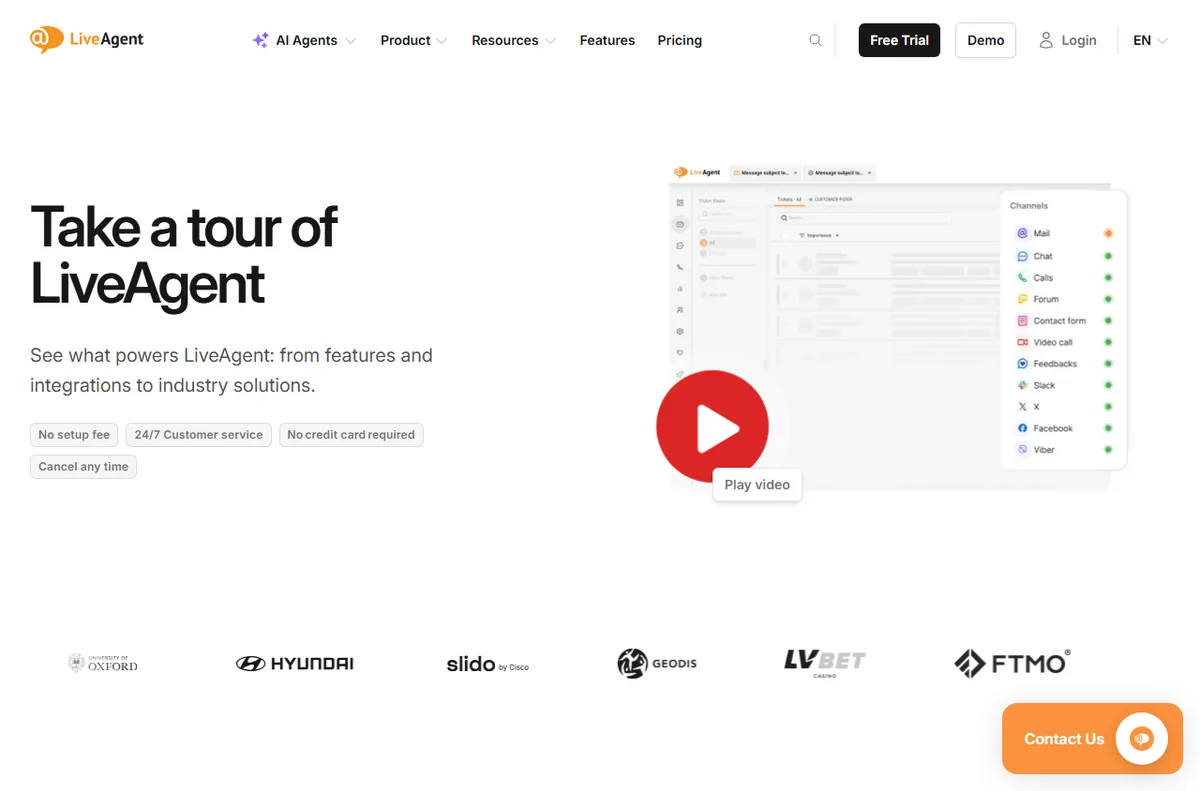1200x791 pixels.
Task: Click the LiveAgent logo in the header
Action: (x=87, y=40)
